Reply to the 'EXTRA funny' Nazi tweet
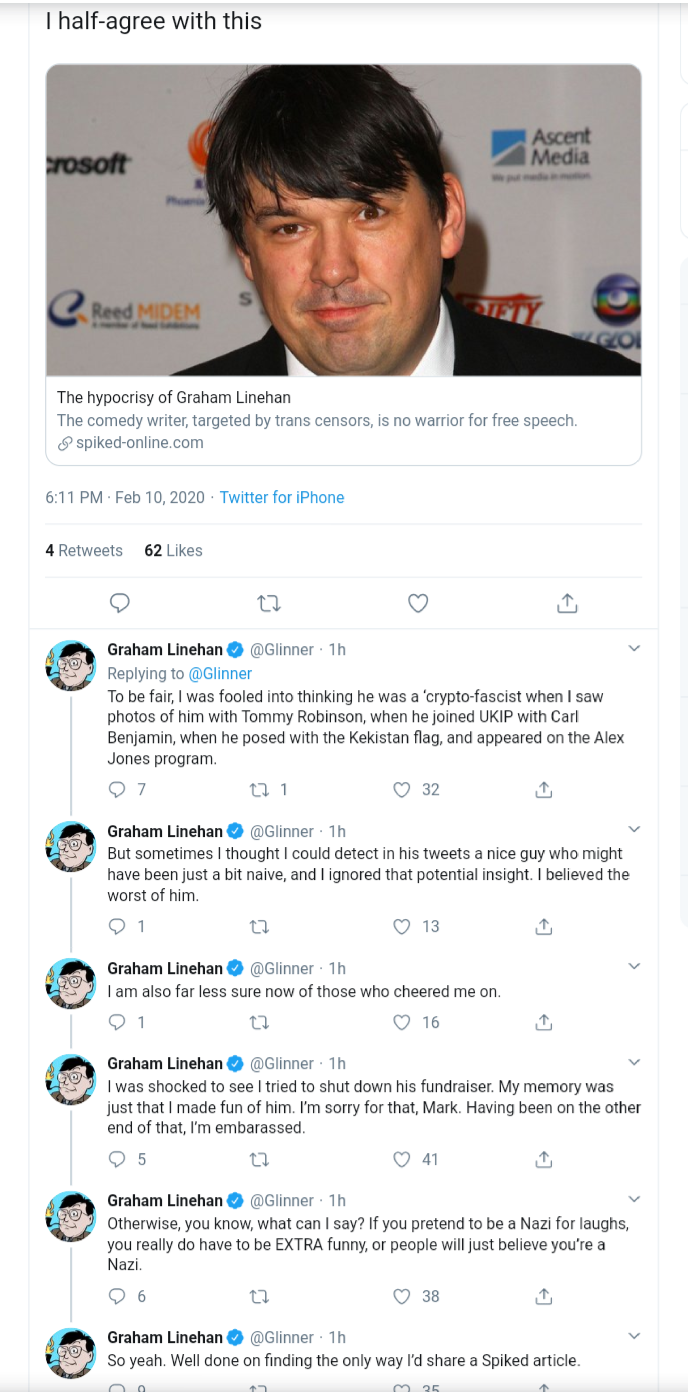Screen dimensions: 688x1392 click(117, 1297)
